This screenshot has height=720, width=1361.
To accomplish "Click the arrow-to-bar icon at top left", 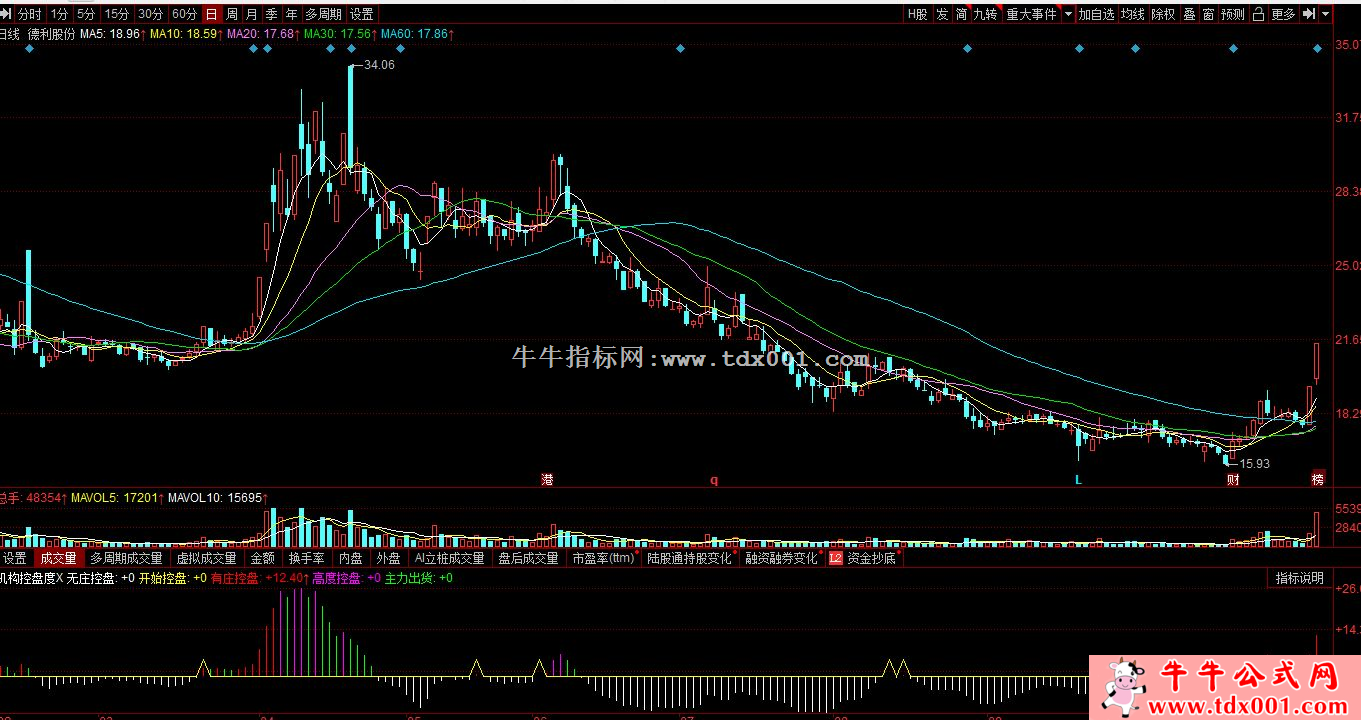I will [8, 14].
